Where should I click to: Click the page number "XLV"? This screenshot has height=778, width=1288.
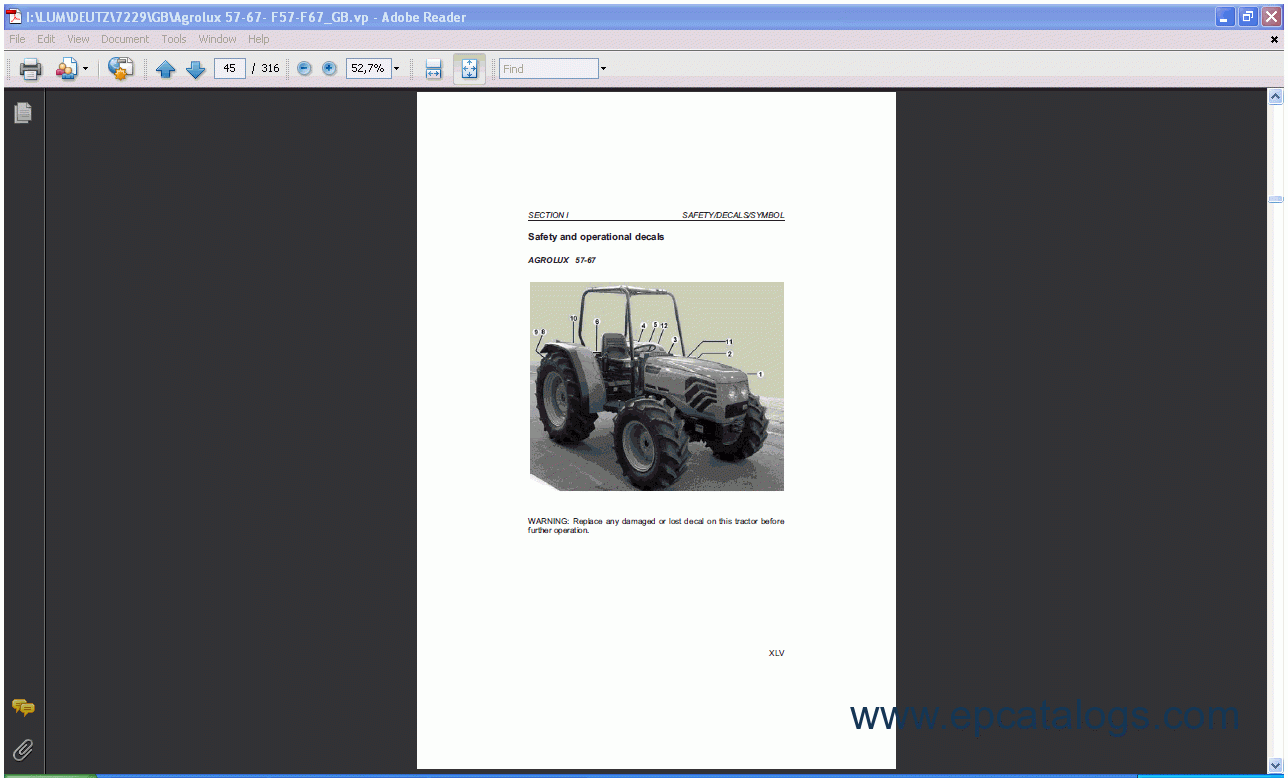tap(777, 653)
